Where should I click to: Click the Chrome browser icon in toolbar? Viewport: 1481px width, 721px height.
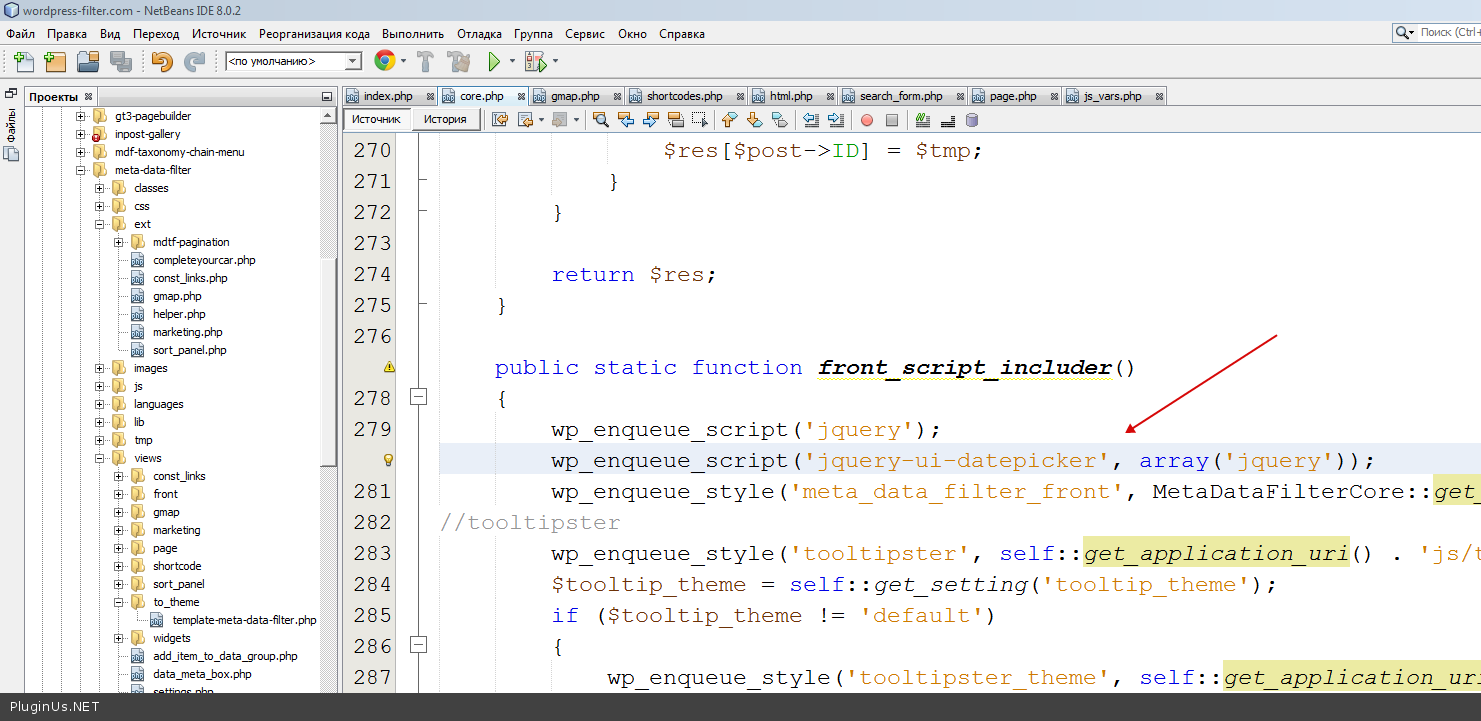click(x=384, y=62)
